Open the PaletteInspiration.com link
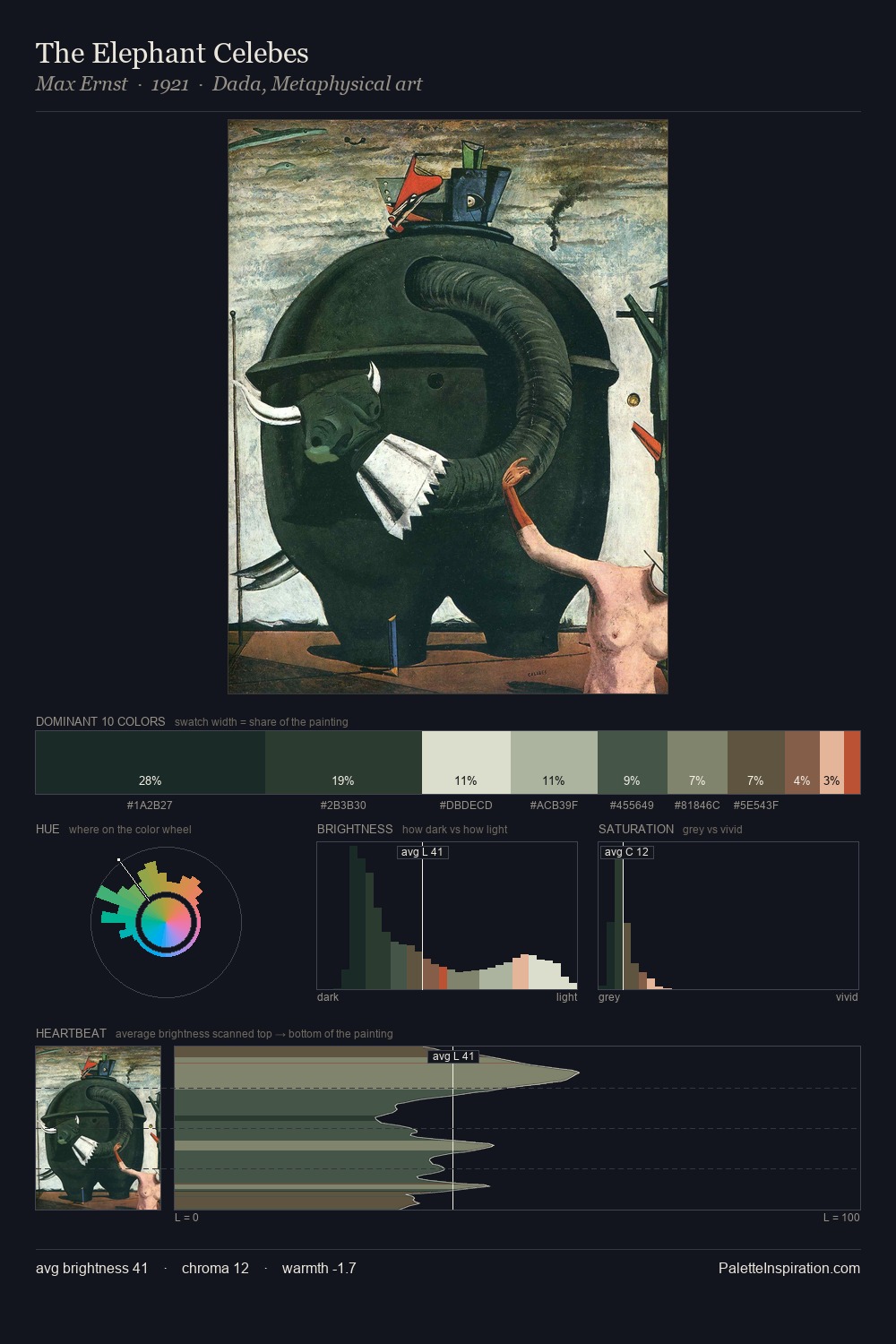896x1344 pixels. point(789,1268)
